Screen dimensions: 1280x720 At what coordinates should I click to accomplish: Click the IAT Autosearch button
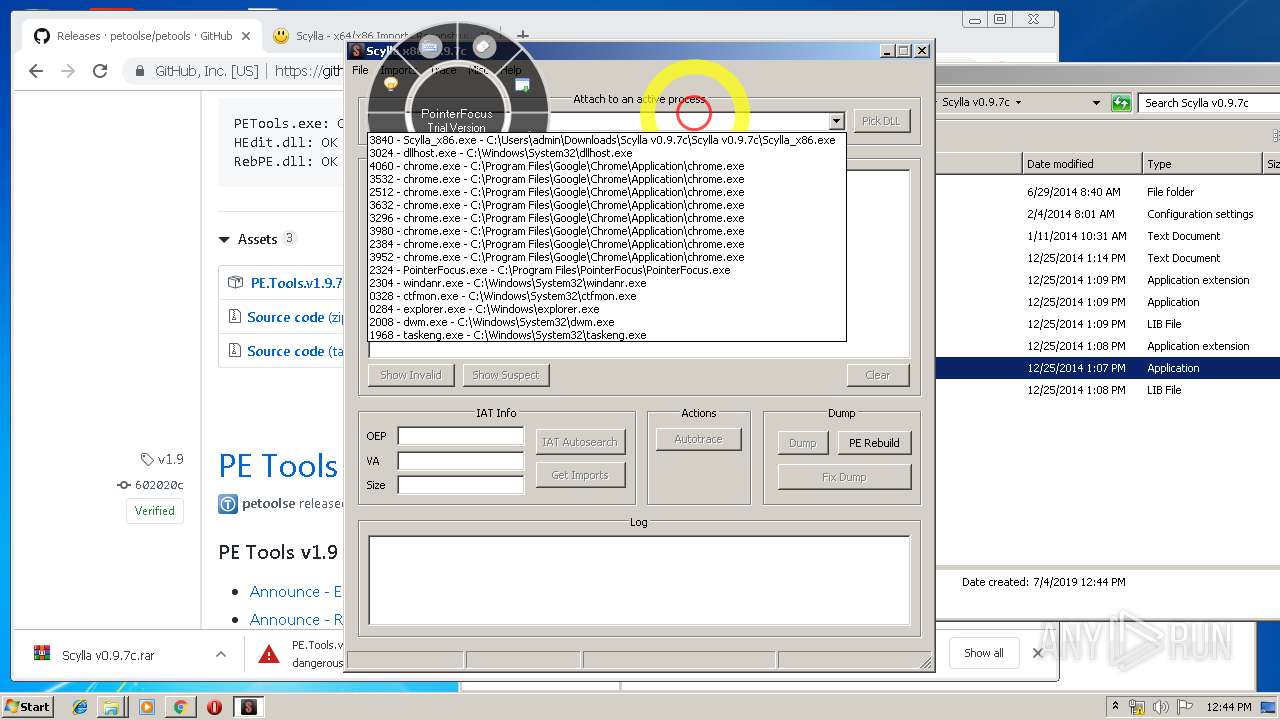point(580,442)
